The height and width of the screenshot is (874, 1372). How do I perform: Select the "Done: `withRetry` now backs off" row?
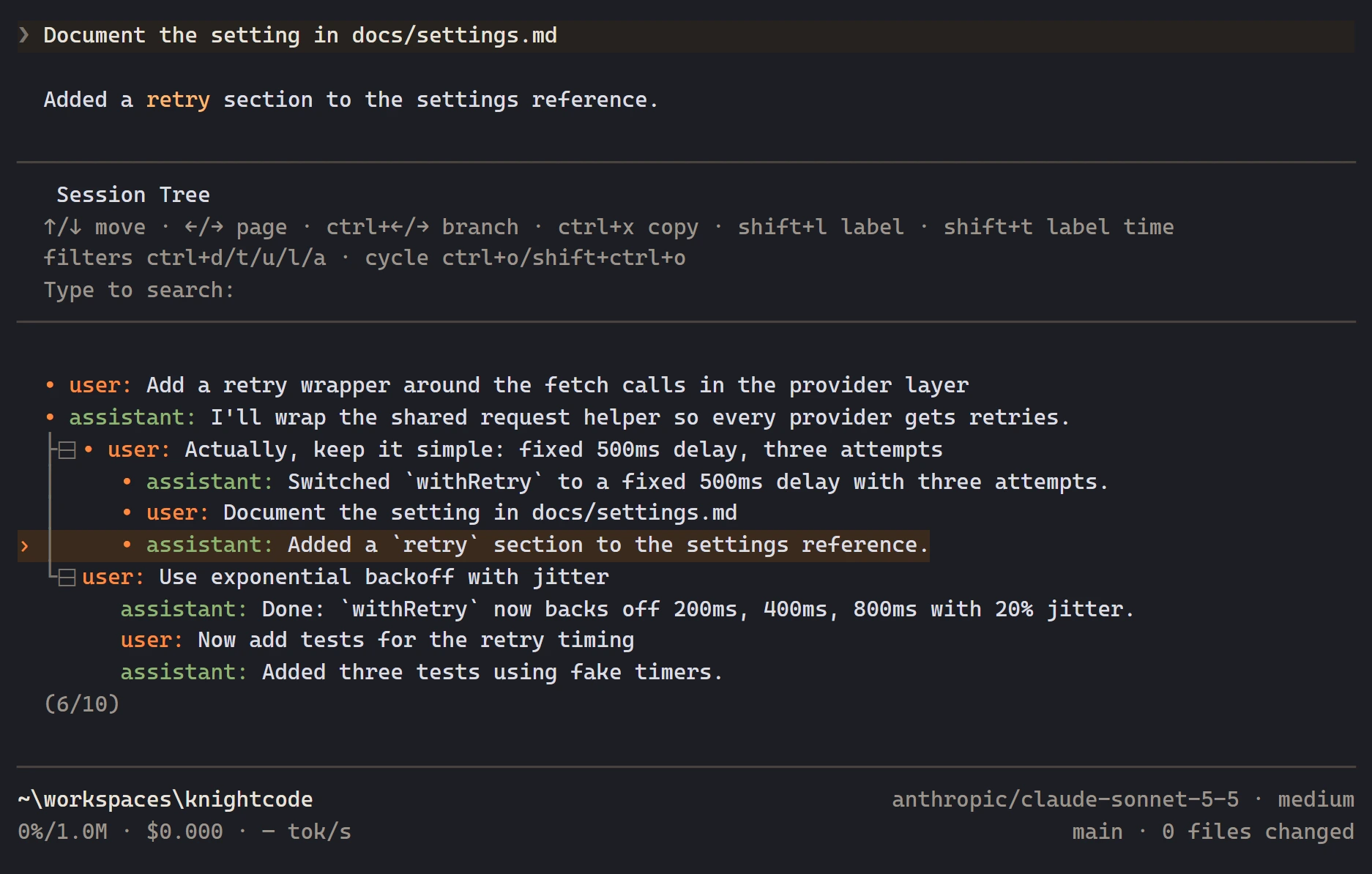click(x=627, y=610)
